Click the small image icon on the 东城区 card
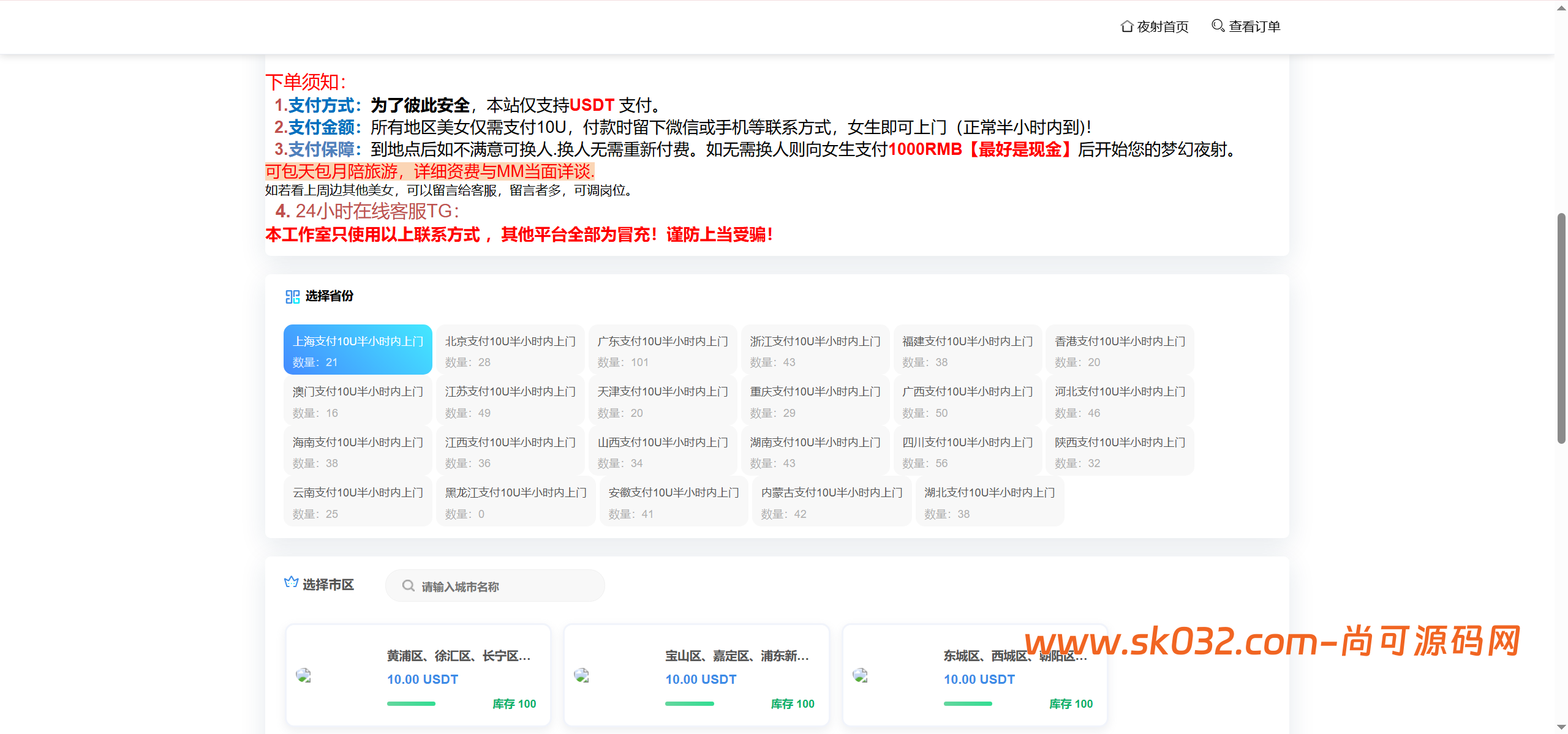This screenshot has width=1568, height=734. coord(861,676)
